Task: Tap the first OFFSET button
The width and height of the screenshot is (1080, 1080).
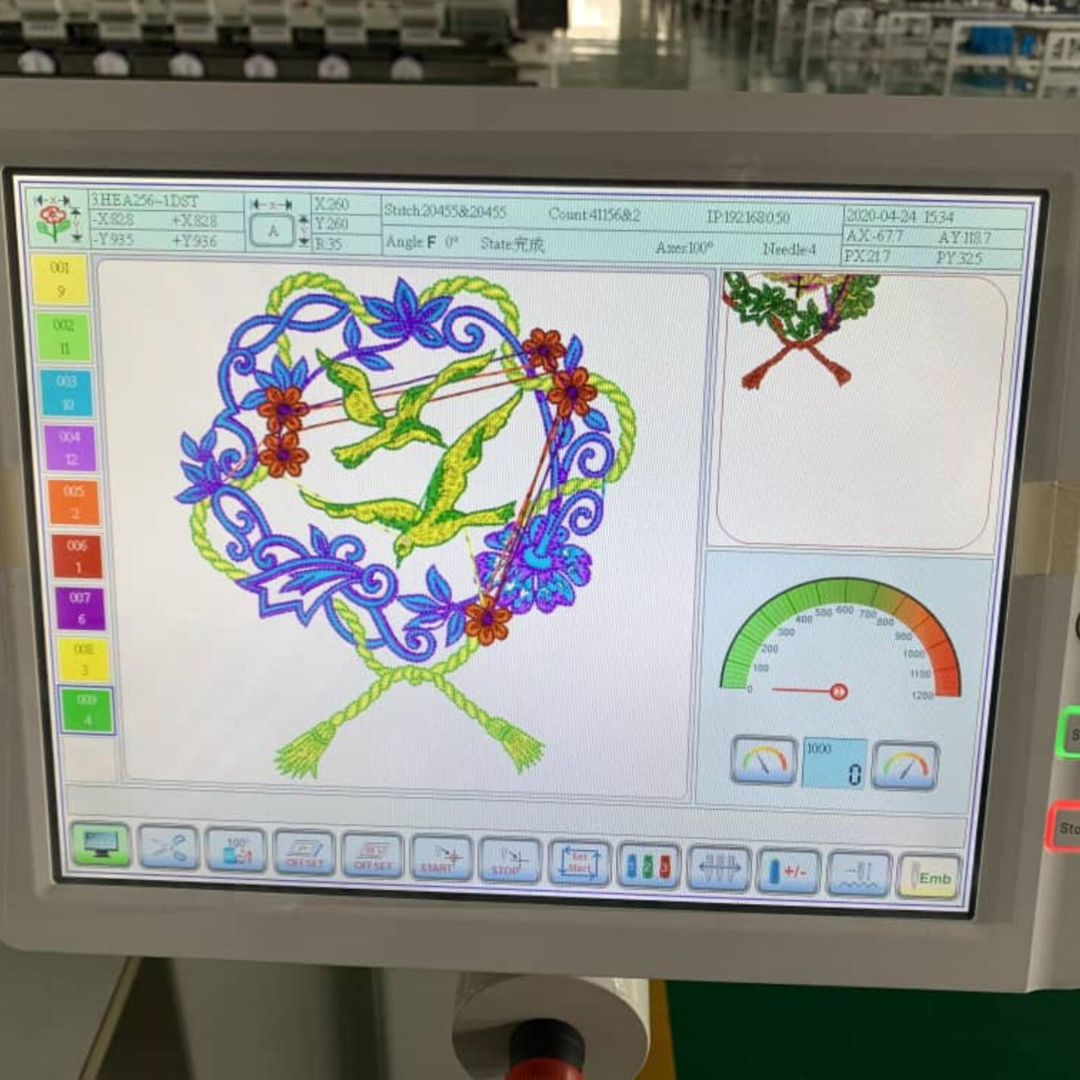Action: pyautogui.click(x=304, y=853)
